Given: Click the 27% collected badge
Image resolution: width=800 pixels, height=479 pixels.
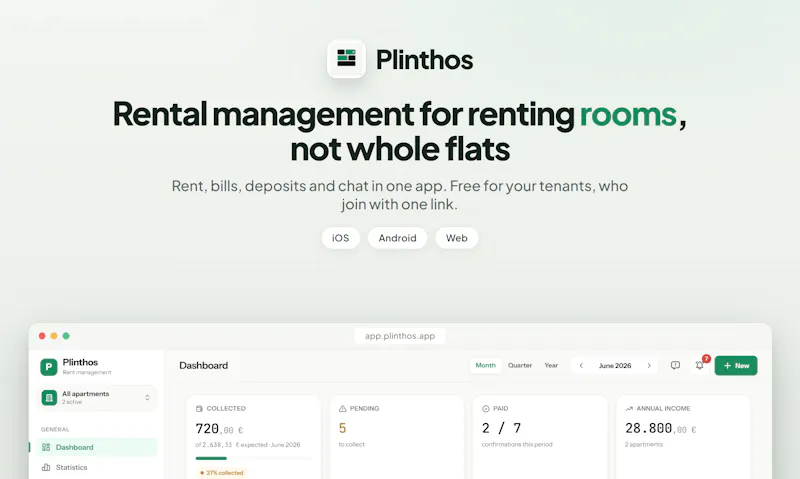Looking at the screenshot, I should pos(222,472).
